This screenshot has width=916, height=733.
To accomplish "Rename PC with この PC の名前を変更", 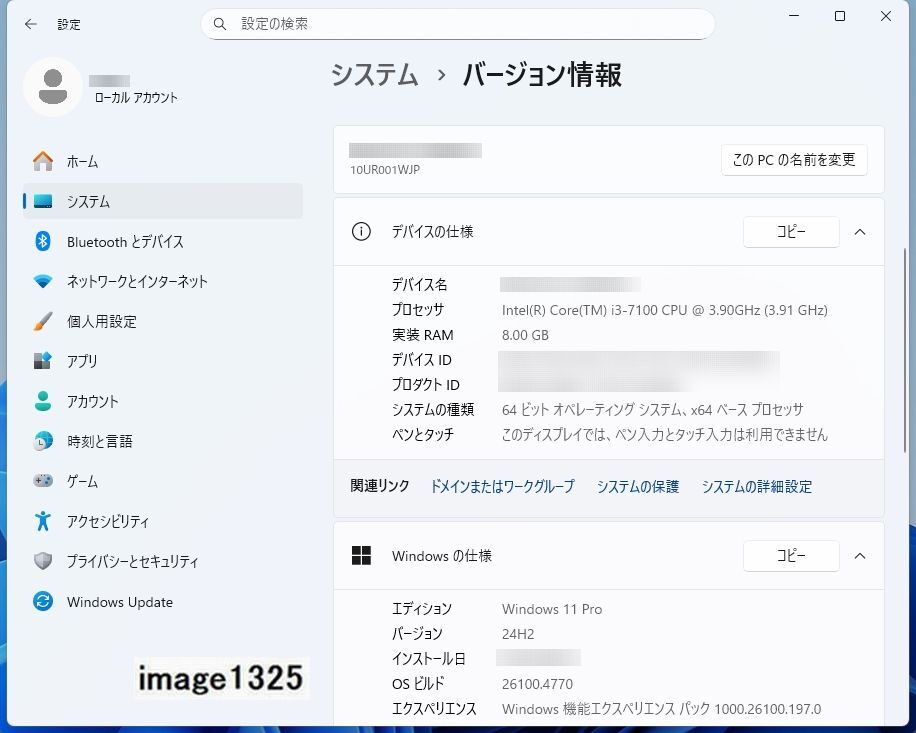I will click(x=794, y=160).
